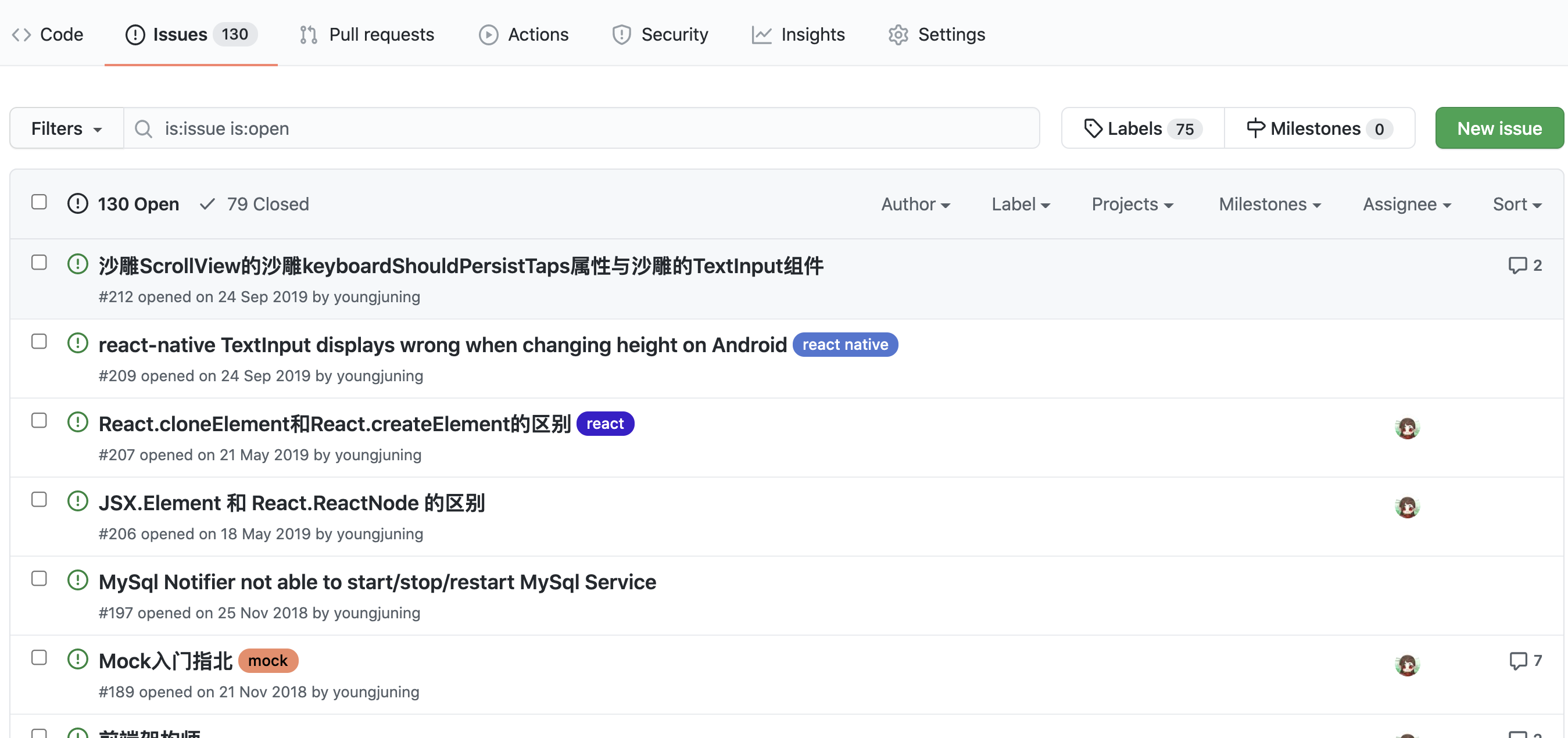The height and width of the screenshot is (738, 1568).
Task: Click the open-issue icon beside MySql Notifier issue
Action: [78, 581]
